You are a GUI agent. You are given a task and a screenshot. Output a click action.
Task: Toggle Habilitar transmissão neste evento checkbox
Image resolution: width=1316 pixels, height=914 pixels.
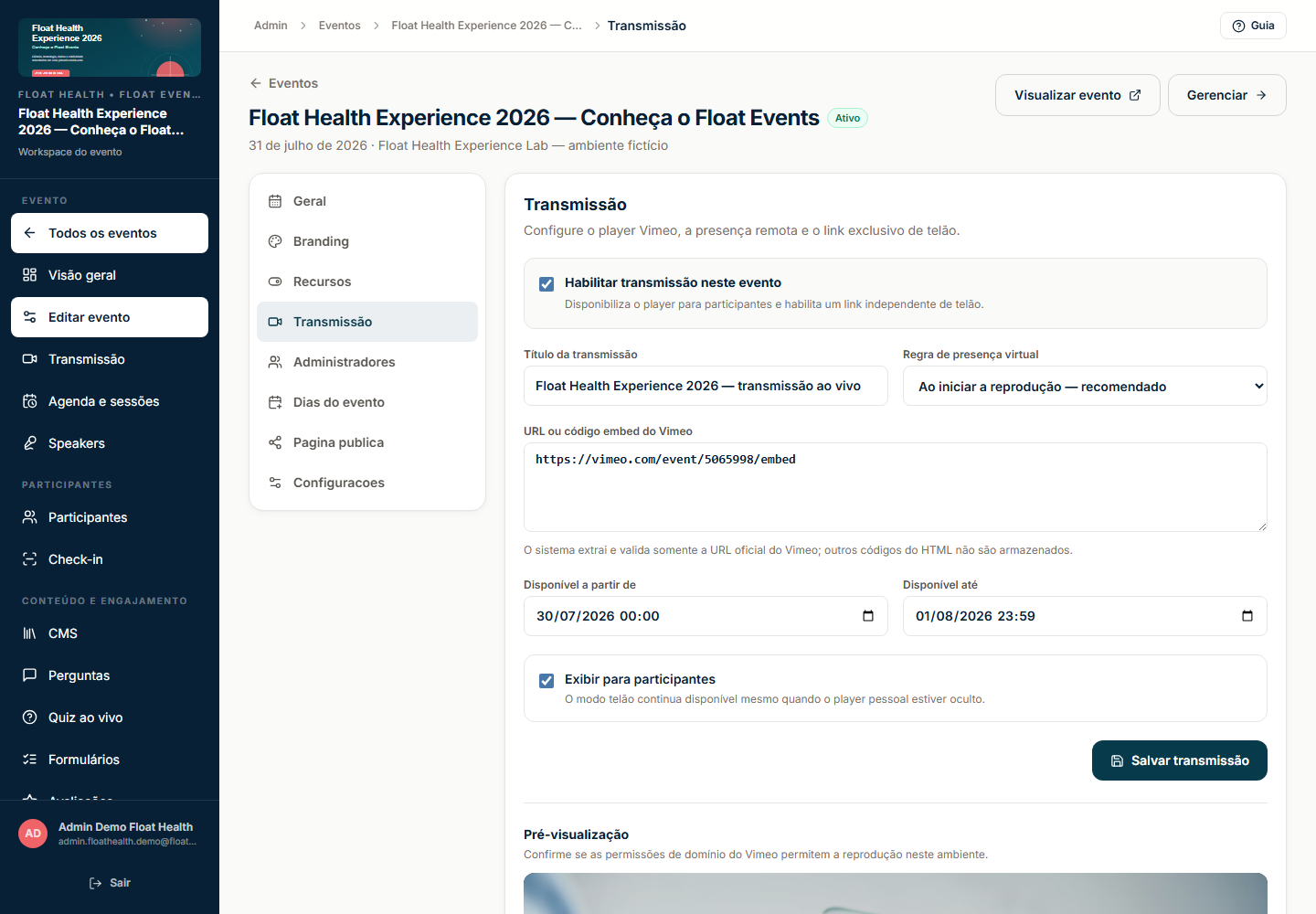point(547,284)
